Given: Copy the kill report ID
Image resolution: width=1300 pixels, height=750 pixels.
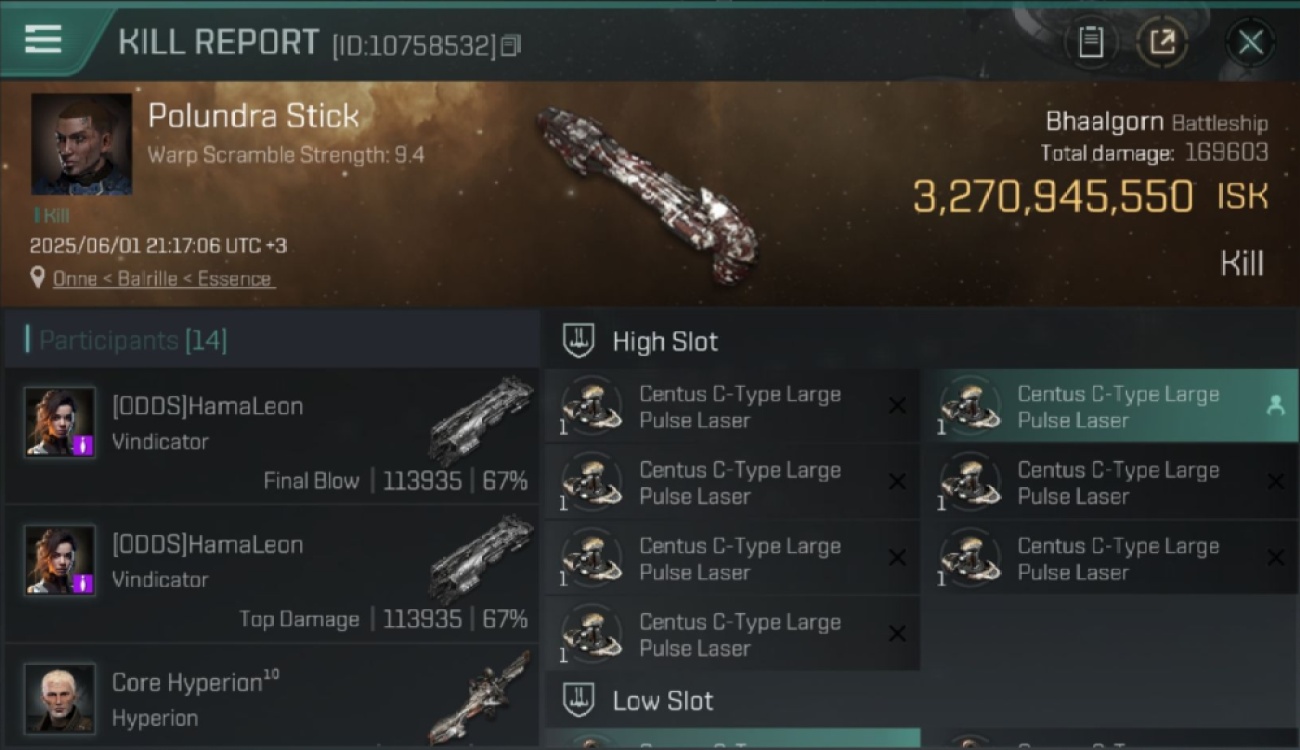Looking at the screenshot, I should coord(511,45).
